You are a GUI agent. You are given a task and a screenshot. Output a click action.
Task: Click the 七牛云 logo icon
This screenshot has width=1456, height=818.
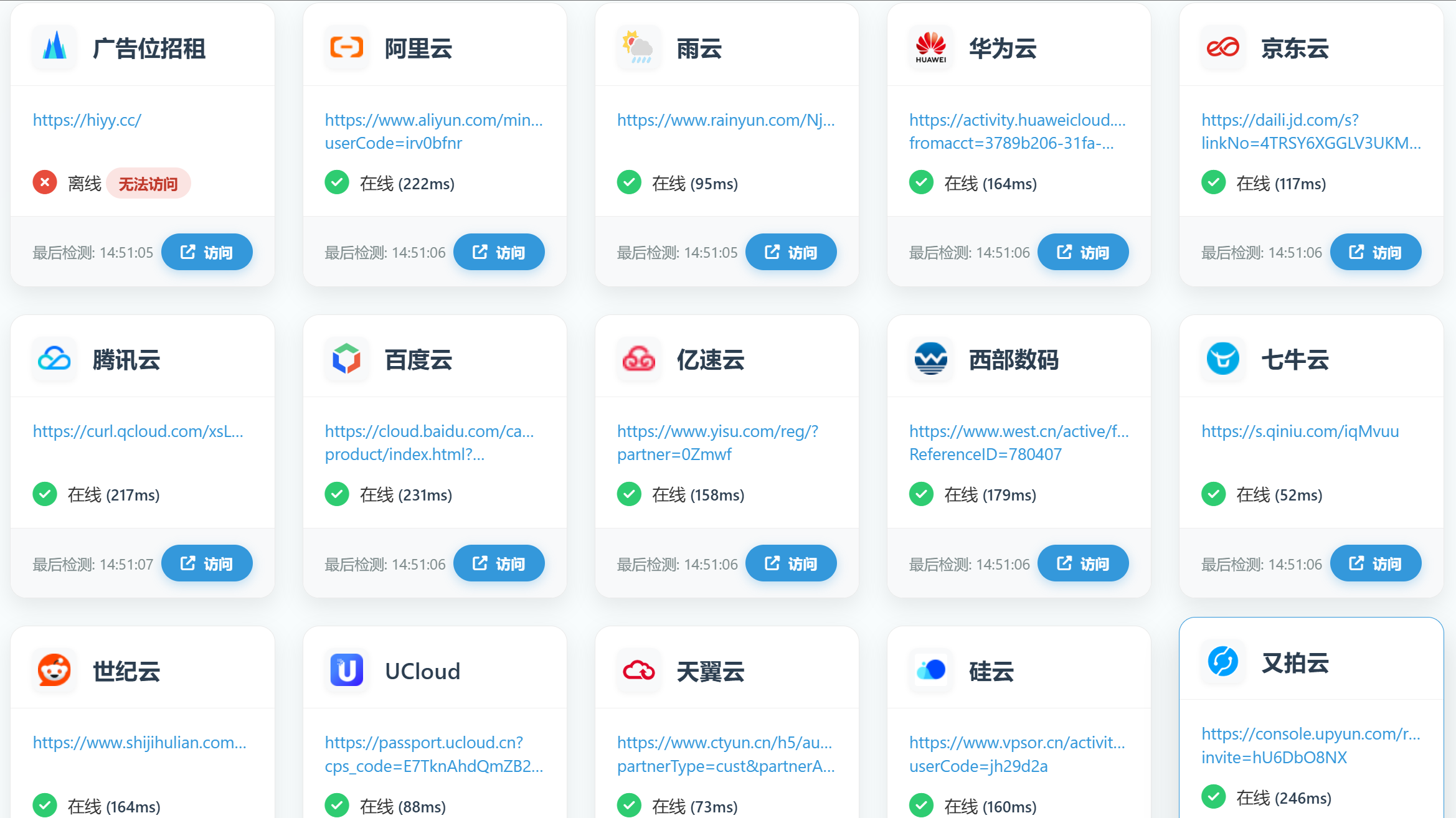[x=1222, y=359]
